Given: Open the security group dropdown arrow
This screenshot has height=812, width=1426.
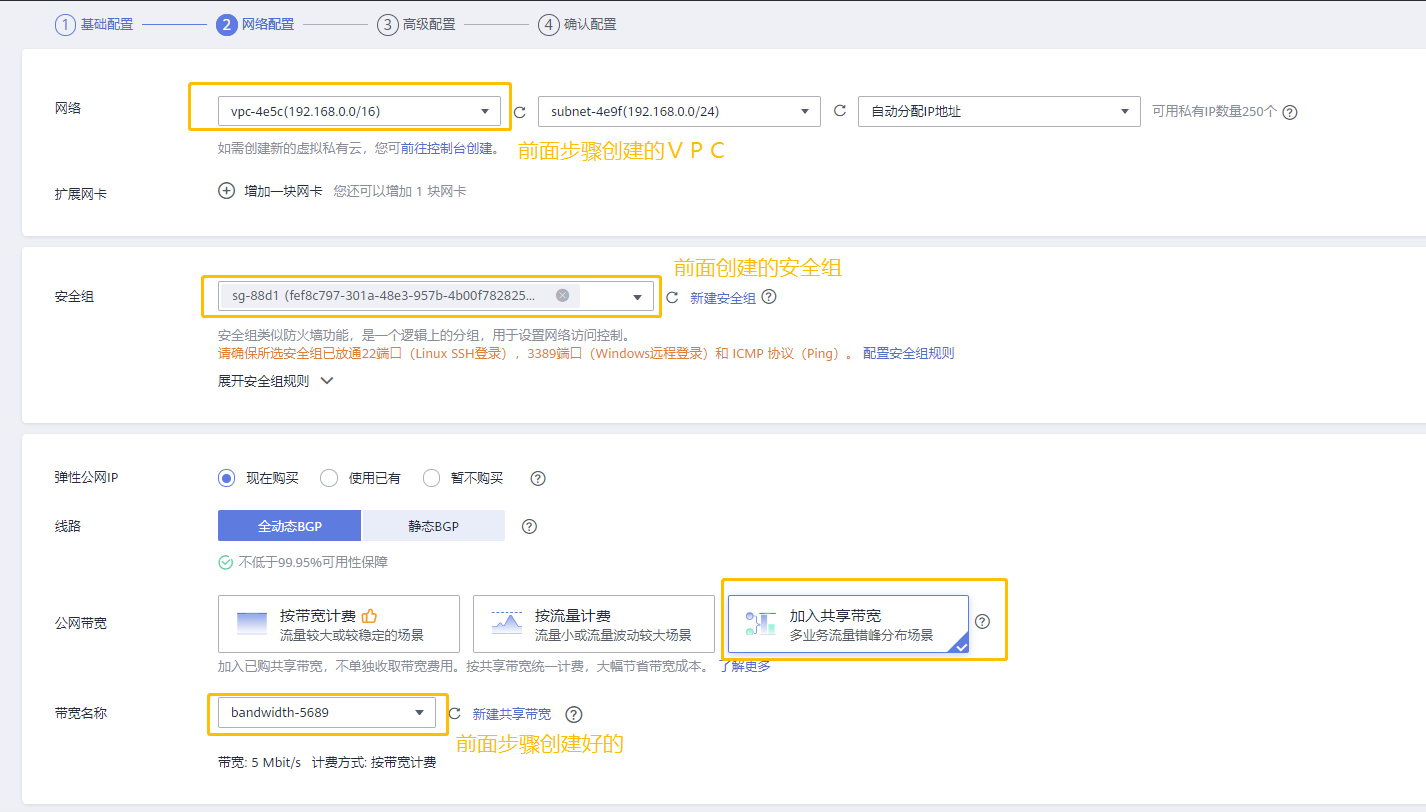Looking at the screenshot, I should coord(638,297).
